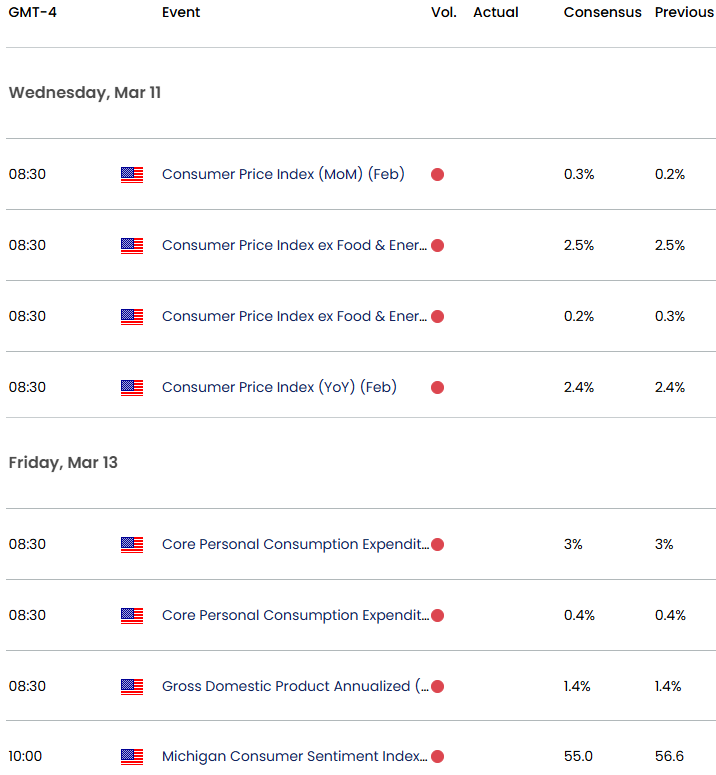Click the red volatility dot for Consumer Price Index (YoY)

tap(437, 388)
